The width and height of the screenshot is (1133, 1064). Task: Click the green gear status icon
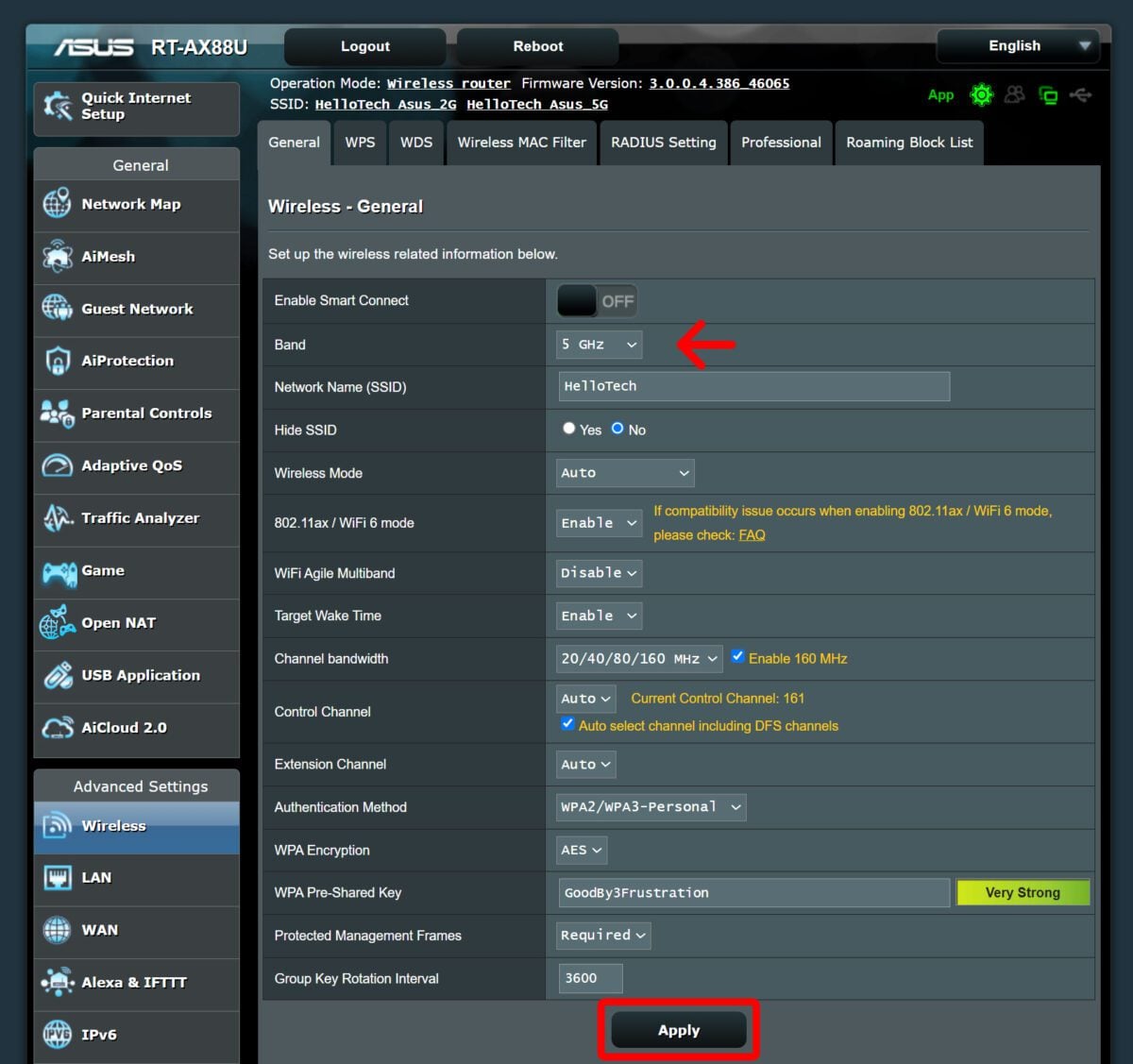(x=982, y=95)
